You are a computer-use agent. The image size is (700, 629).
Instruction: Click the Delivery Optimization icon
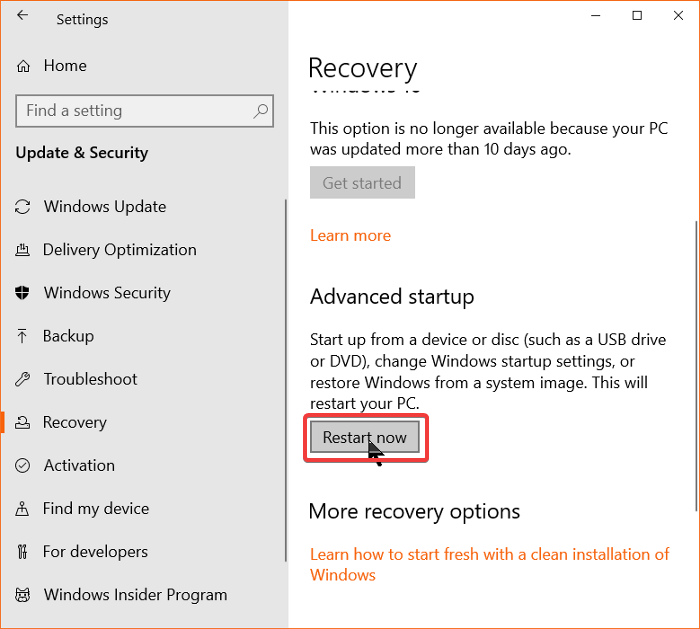(23, 250)
